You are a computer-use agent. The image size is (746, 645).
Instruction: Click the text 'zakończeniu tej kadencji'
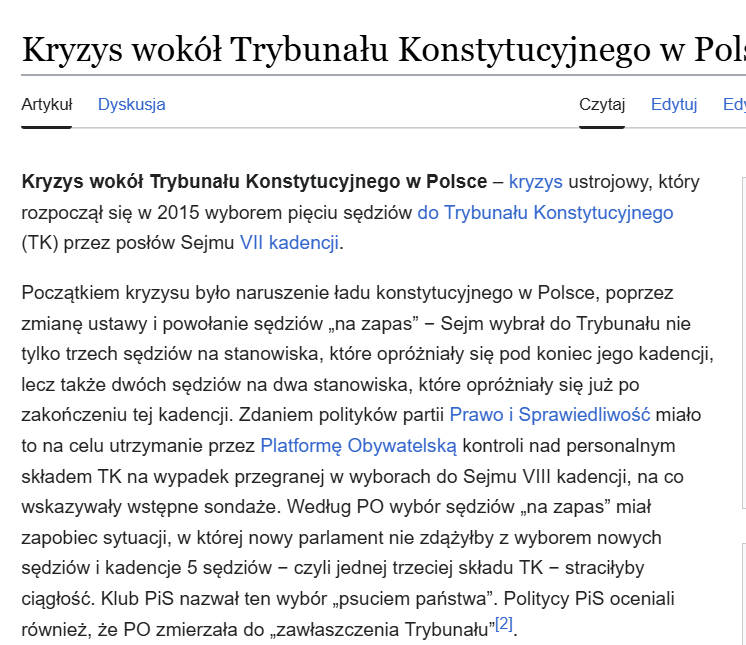127,415
